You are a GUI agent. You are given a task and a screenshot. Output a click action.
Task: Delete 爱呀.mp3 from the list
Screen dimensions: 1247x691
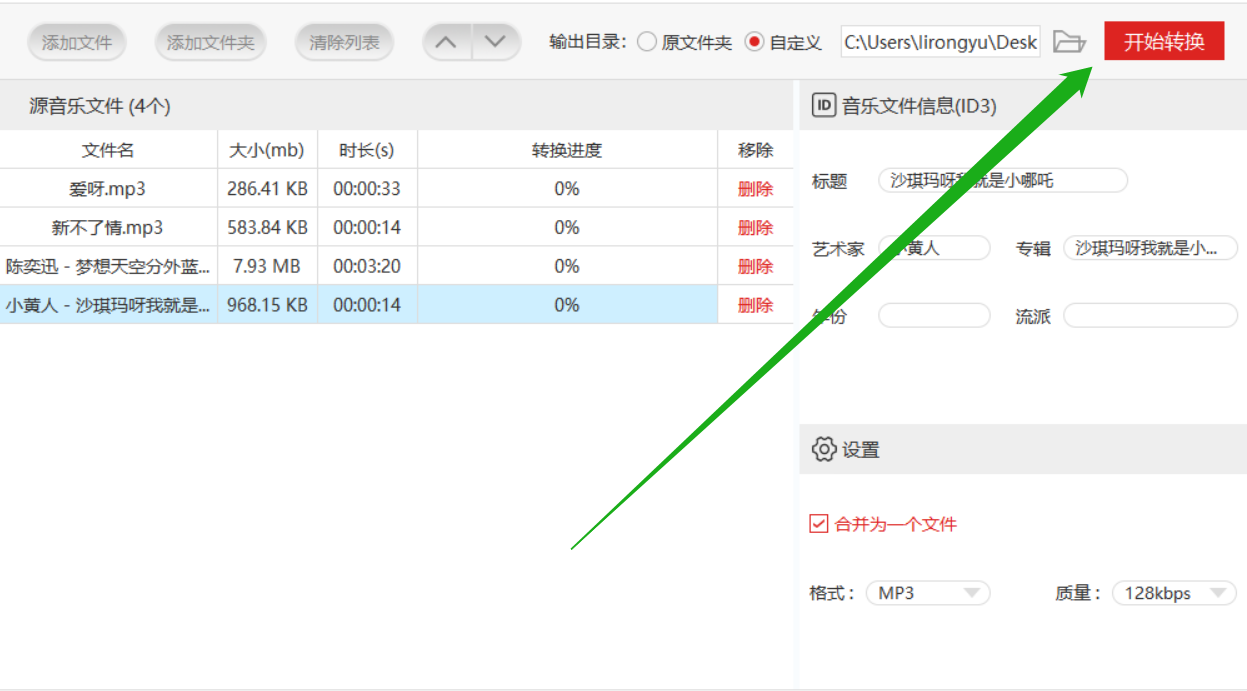[x=755, y=188]
